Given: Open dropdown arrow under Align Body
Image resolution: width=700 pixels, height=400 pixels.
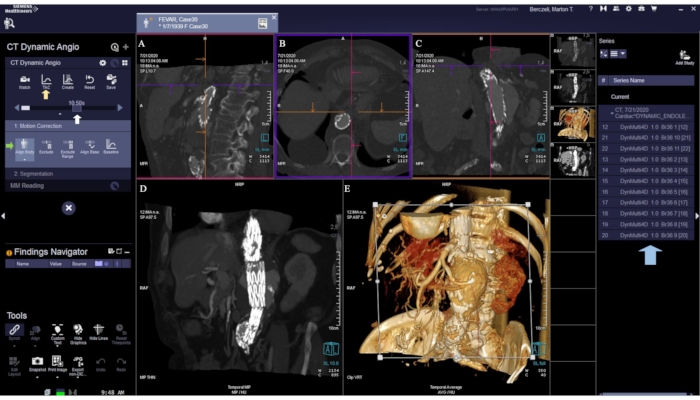Looking at the screenshot, I should click(24, 159).
